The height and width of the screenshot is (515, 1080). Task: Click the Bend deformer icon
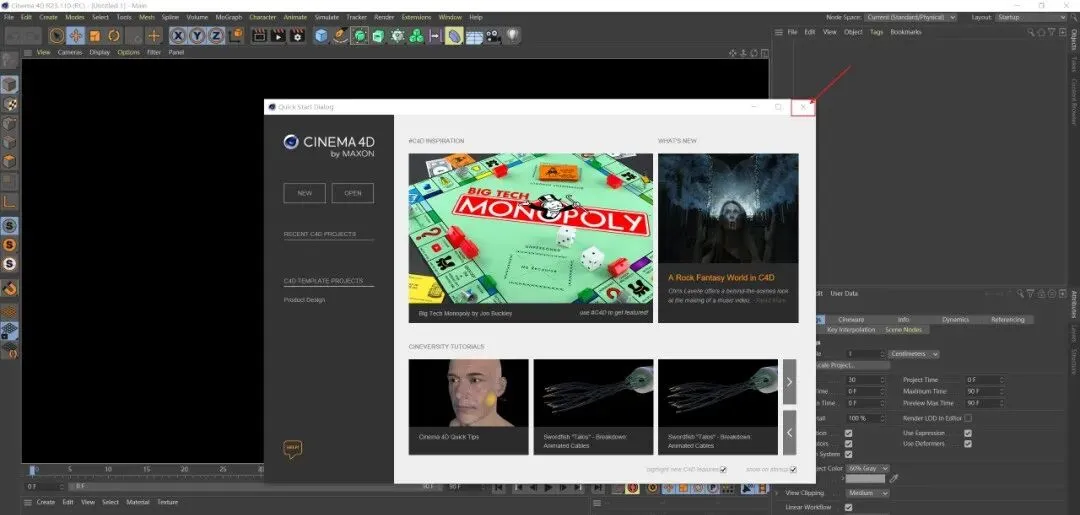453,35
